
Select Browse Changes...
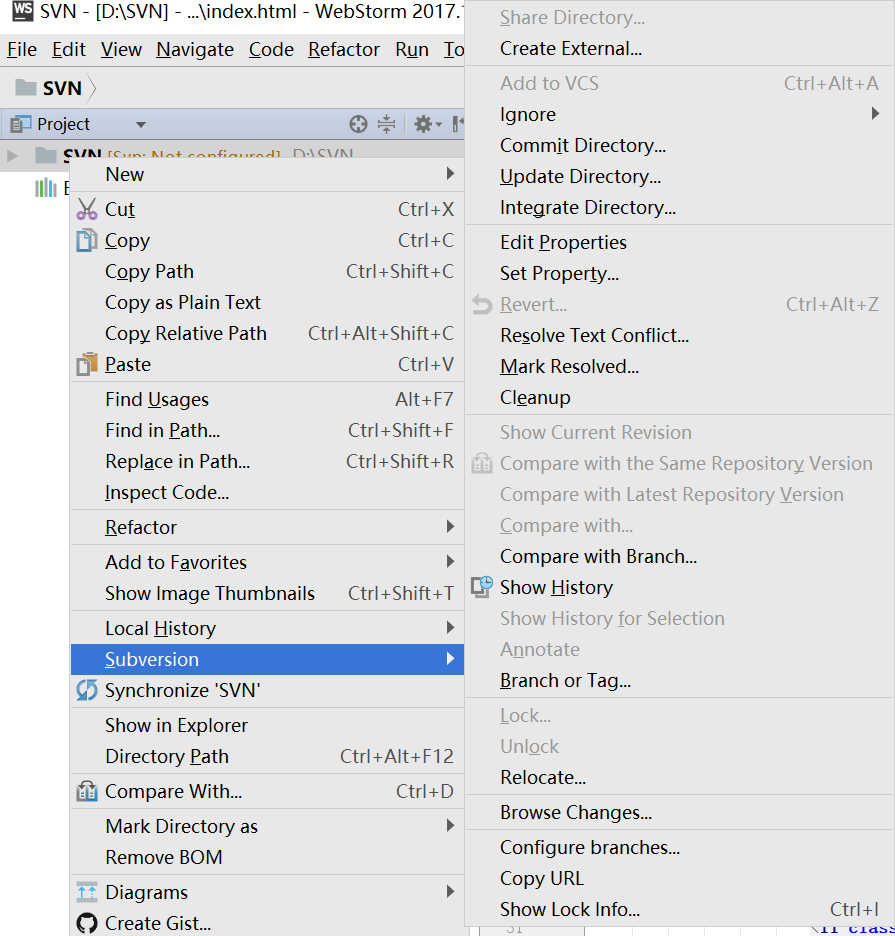[679, 812]
